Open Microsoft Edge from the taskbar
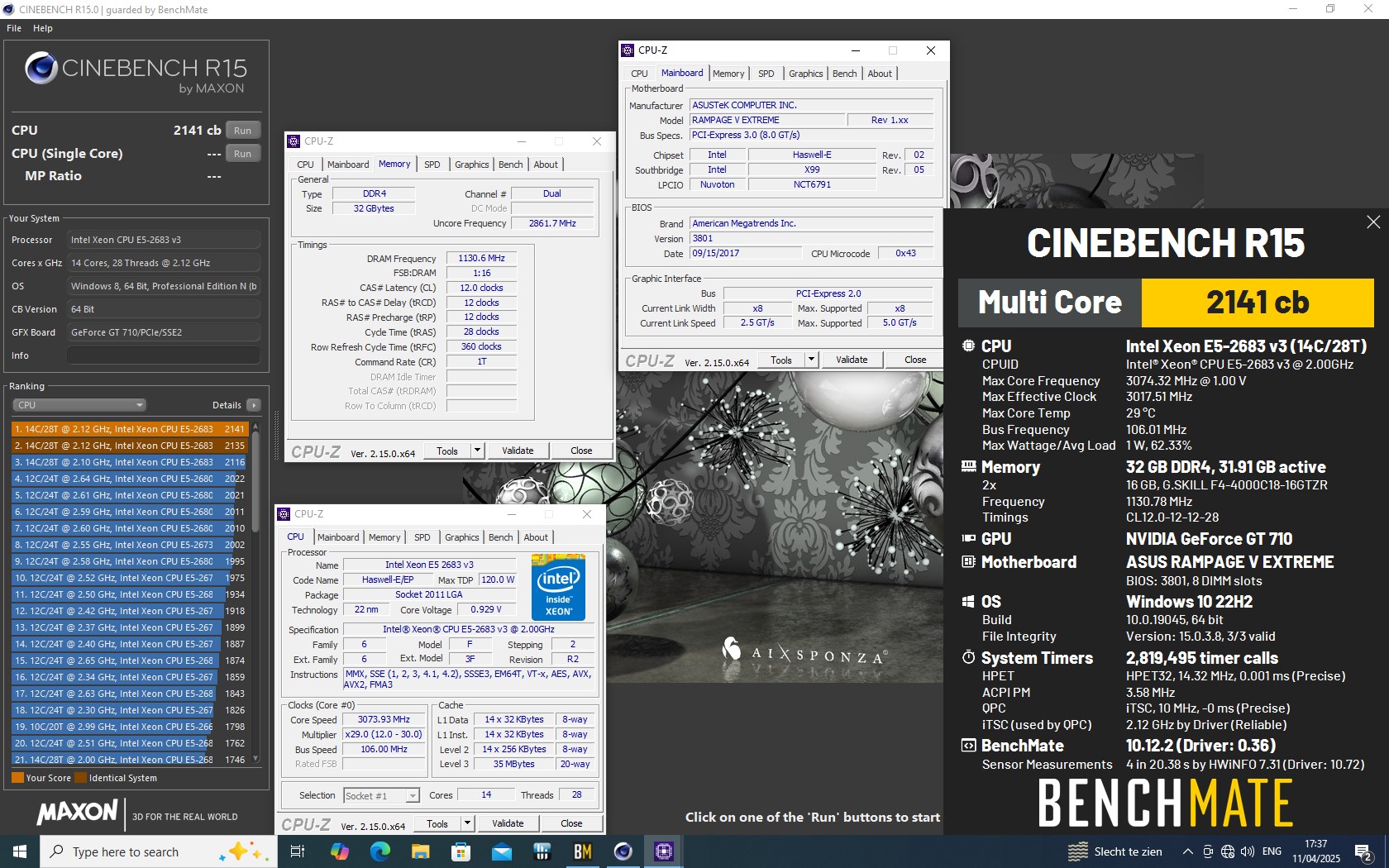The image size is (1389, 868). (379, 851)
